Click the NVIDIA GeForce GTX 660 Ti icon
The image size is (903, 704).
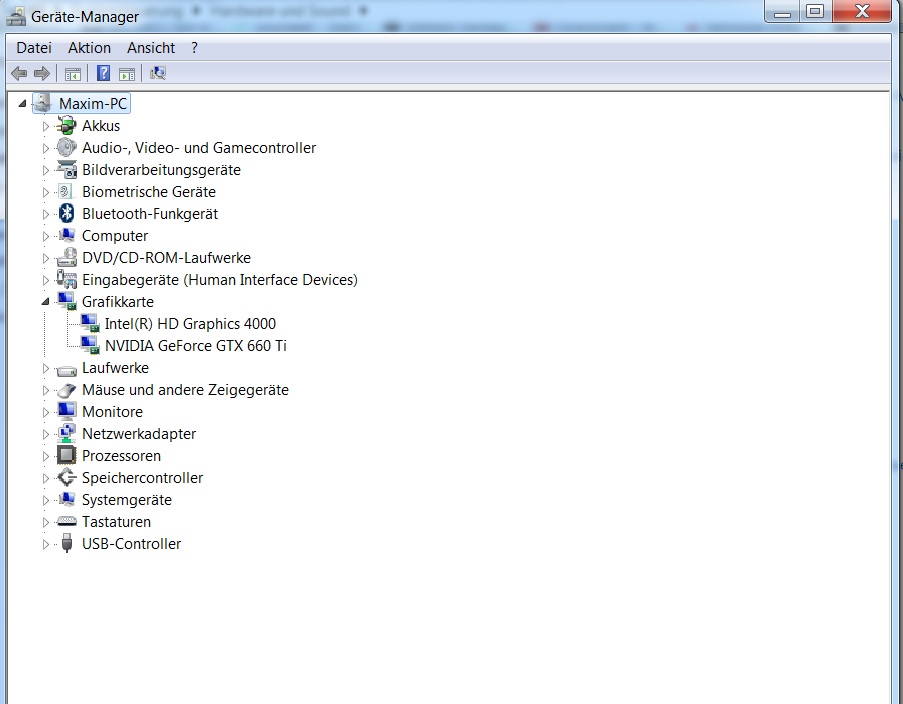click(90, 345)
